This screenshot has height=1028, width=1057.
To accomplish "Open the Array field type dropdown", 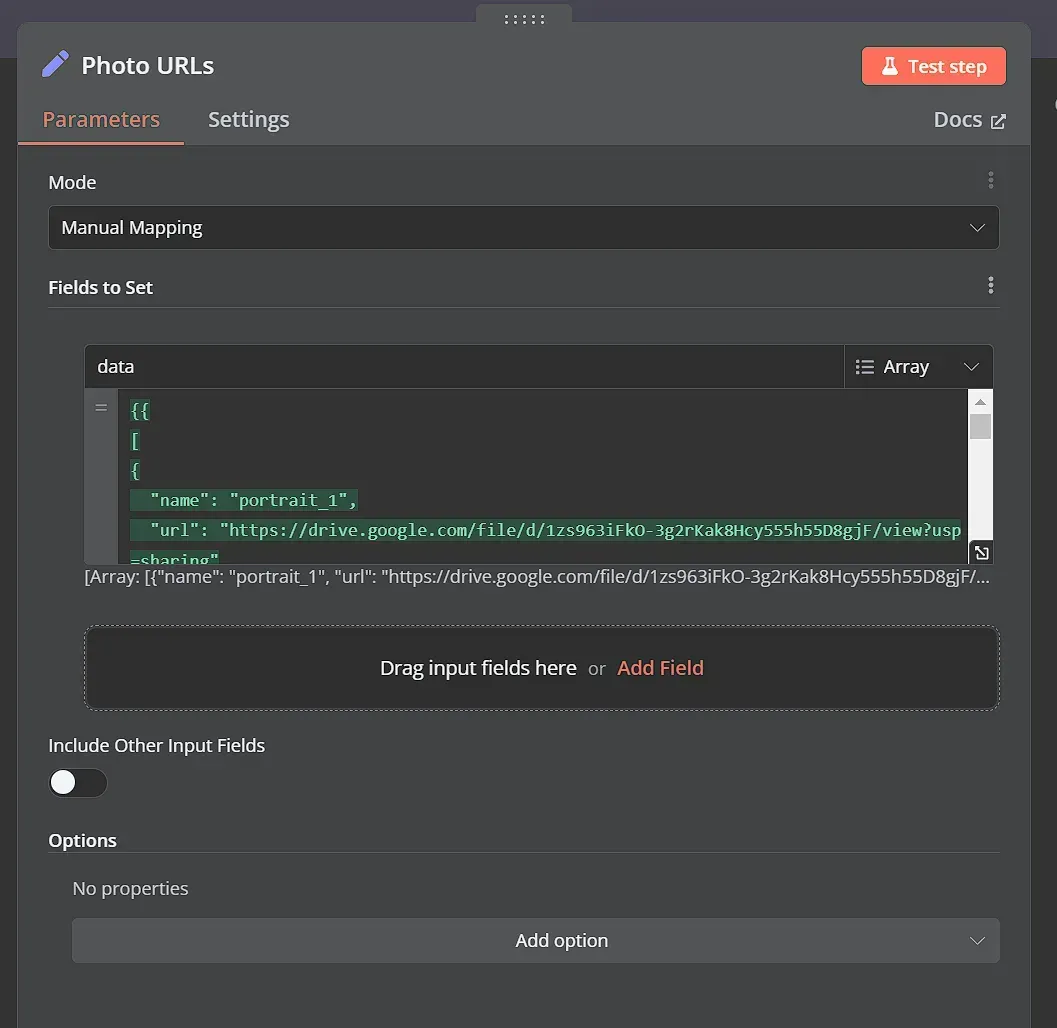I will pos(970,366).
